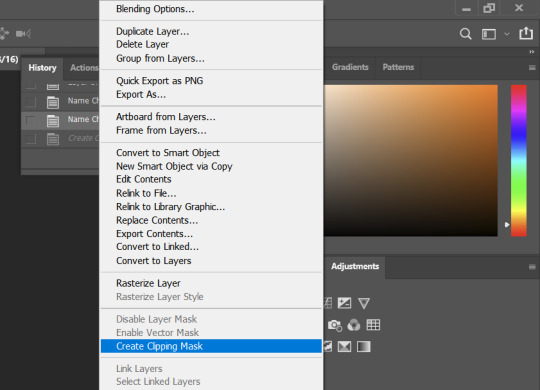Choose Convert to Linked
540x390 pixels.
[x=211, y=247]
